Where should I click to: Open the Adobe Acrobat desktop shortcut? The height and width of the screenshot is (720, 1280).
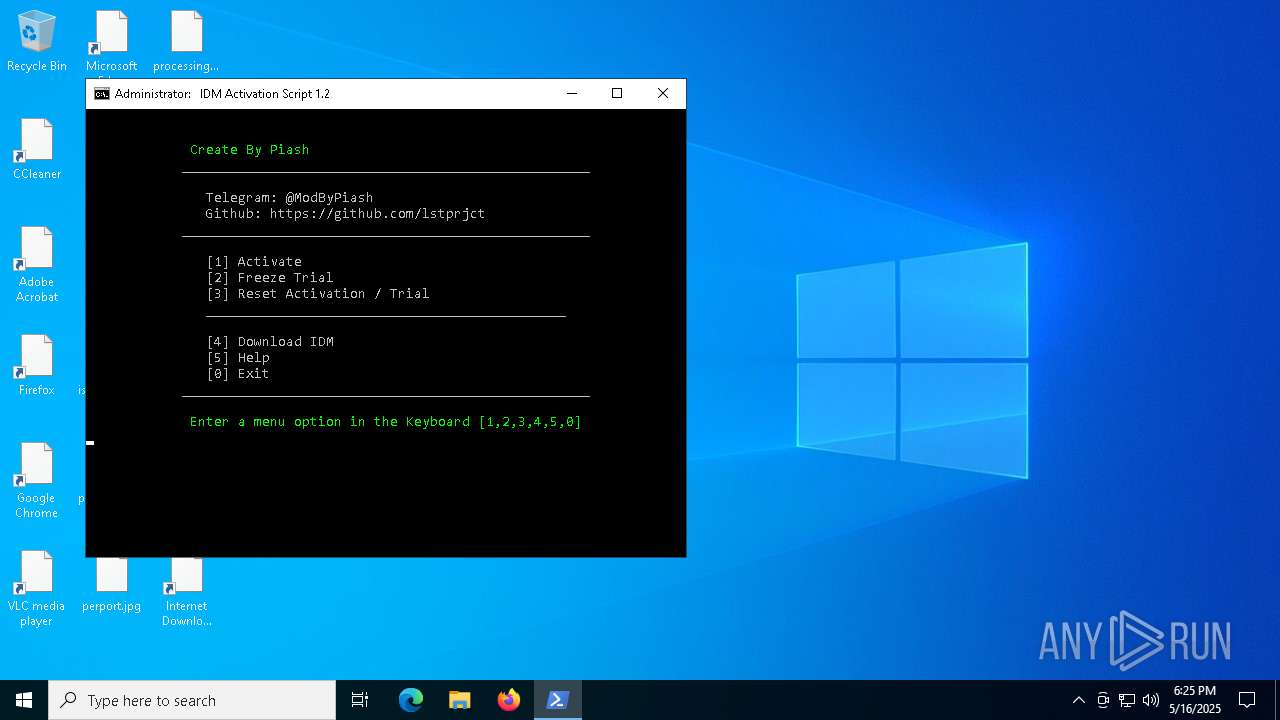37,265
